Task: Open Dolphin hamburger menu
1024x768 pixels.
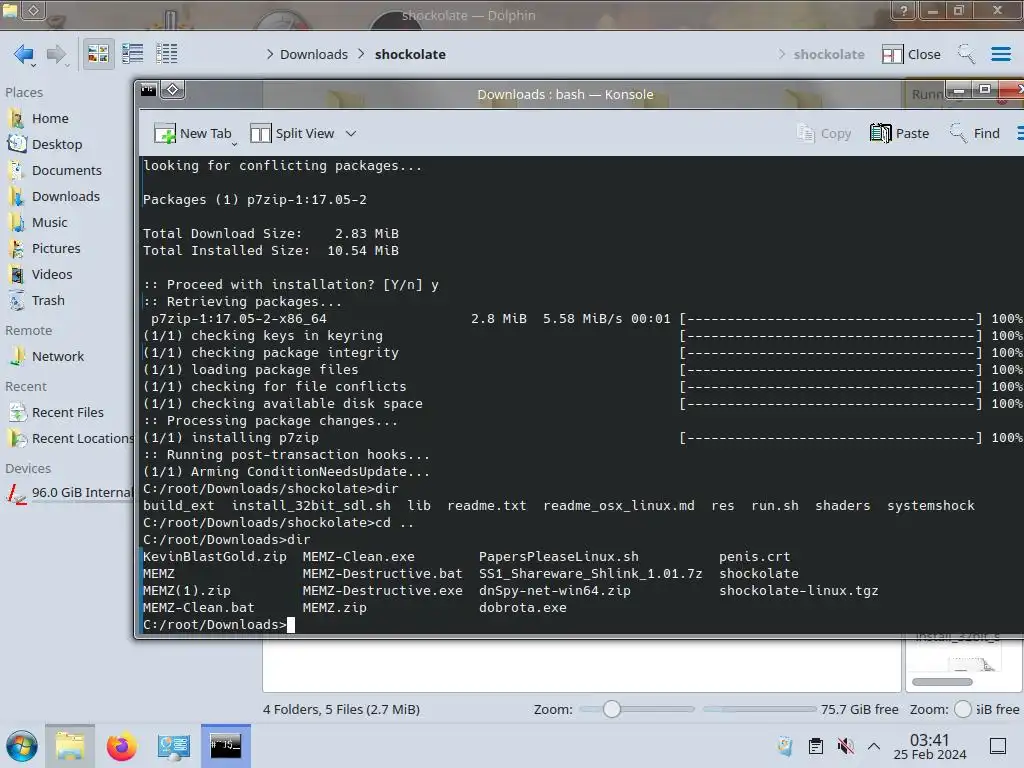Action: point(1000,54)
